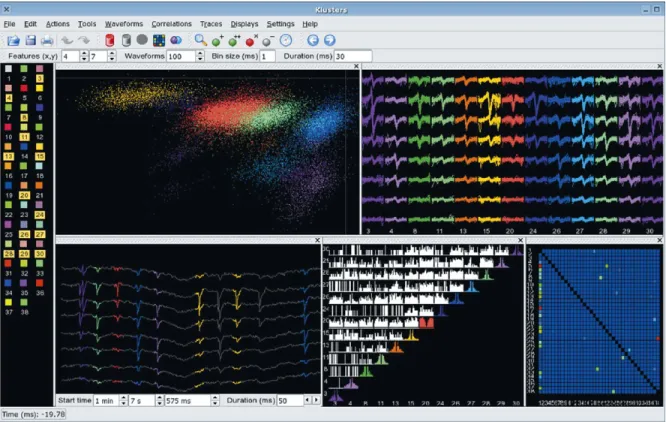Increase the Features x value with up arrow
The width and height of the screenshot is (666, 422).
84,53
